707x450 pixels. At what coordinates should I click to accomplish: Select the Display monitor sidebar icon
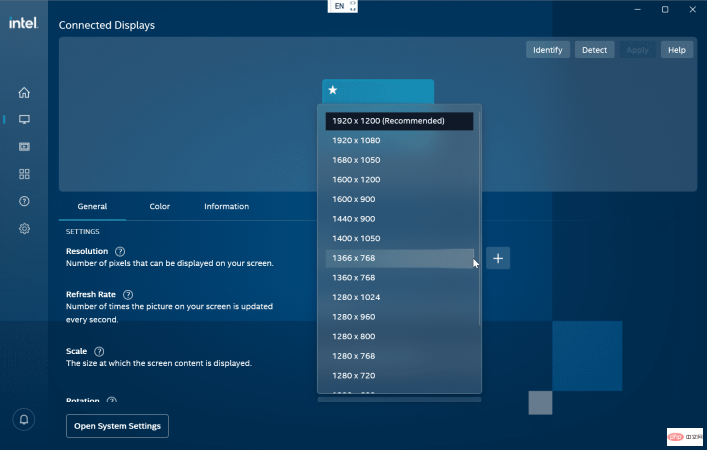coord(24,119)
